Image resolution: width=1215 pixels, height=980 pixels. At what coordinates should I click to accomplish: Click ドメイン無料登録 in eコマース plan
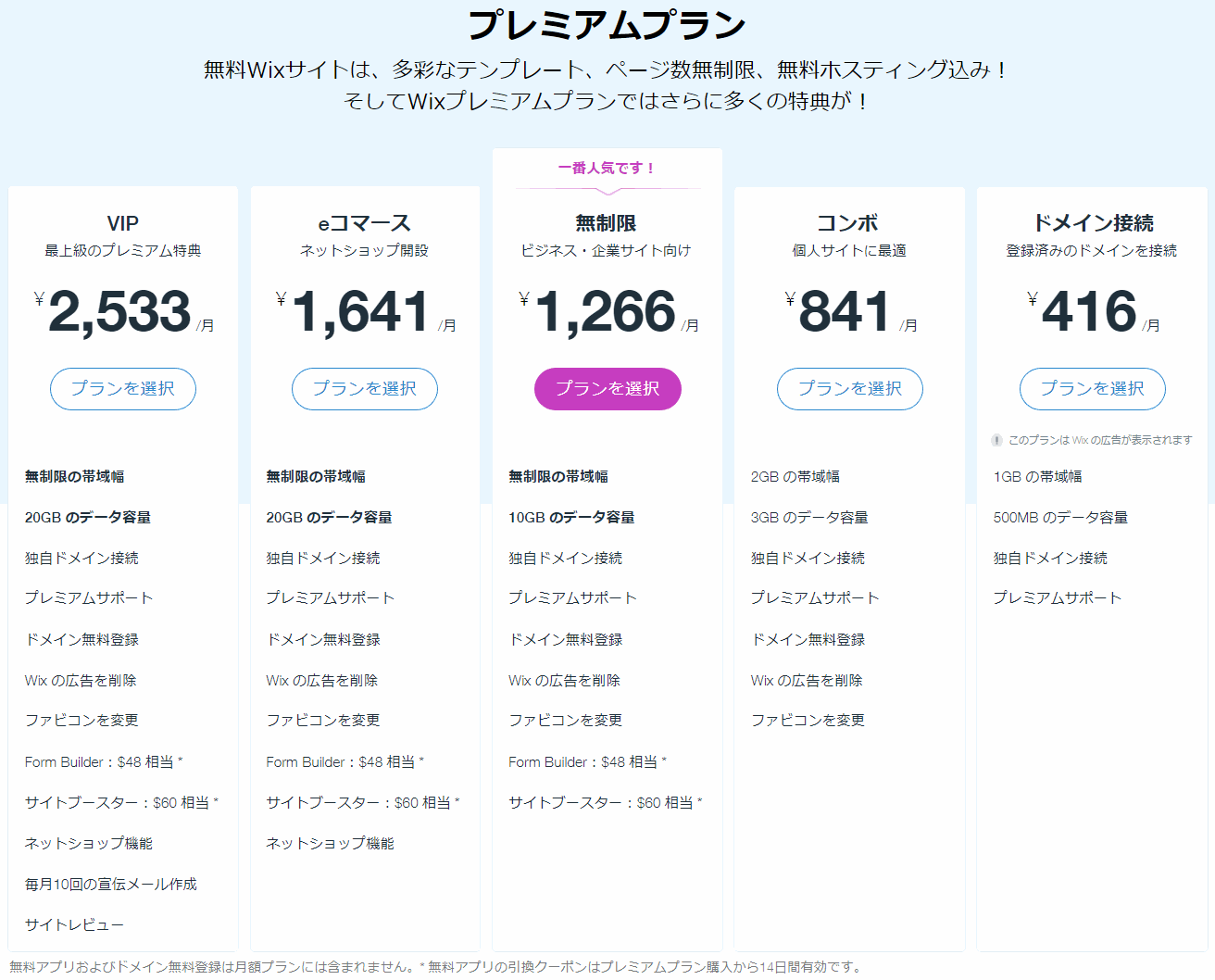pyautogui.click(x=323, y=640)
